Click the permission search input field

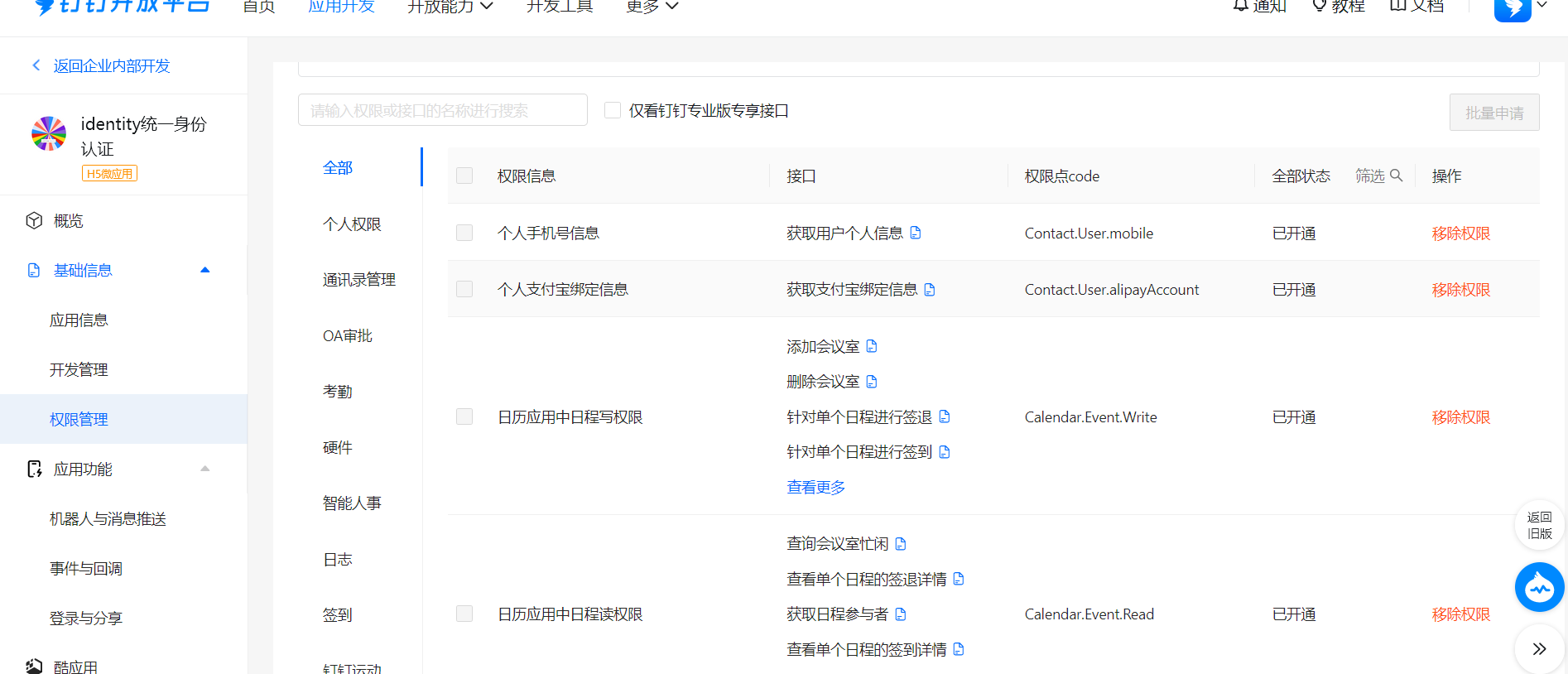pyautogui.click(x=443, y=110)
